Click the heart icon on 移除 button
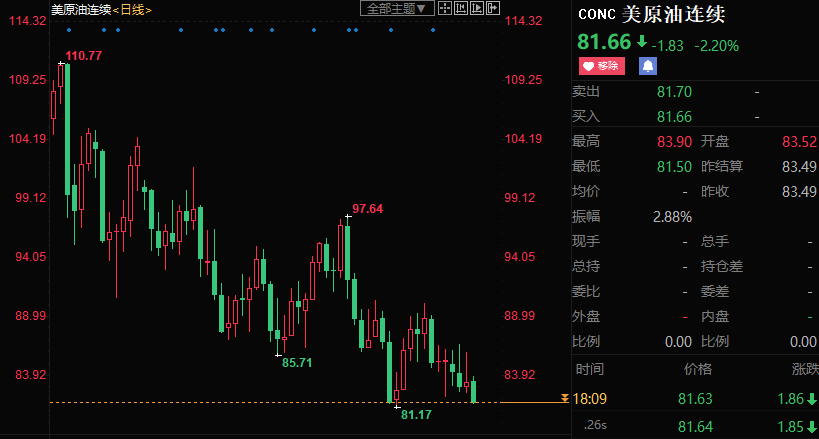The width and height of the screenshot is (819, 439). point(587,66)
